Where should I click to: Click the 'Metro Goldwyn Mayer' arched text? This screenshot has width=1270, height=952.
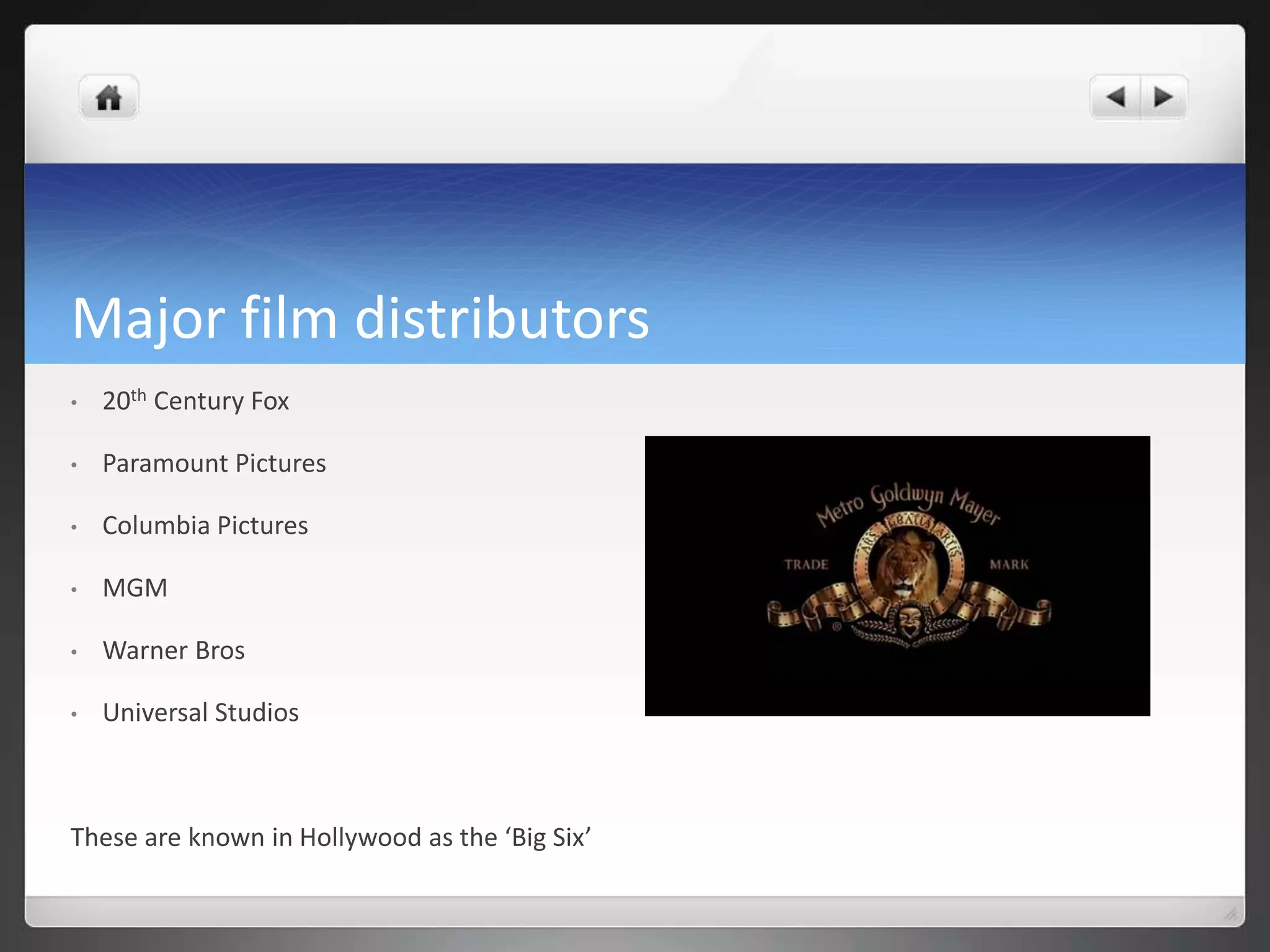point(907,499)
